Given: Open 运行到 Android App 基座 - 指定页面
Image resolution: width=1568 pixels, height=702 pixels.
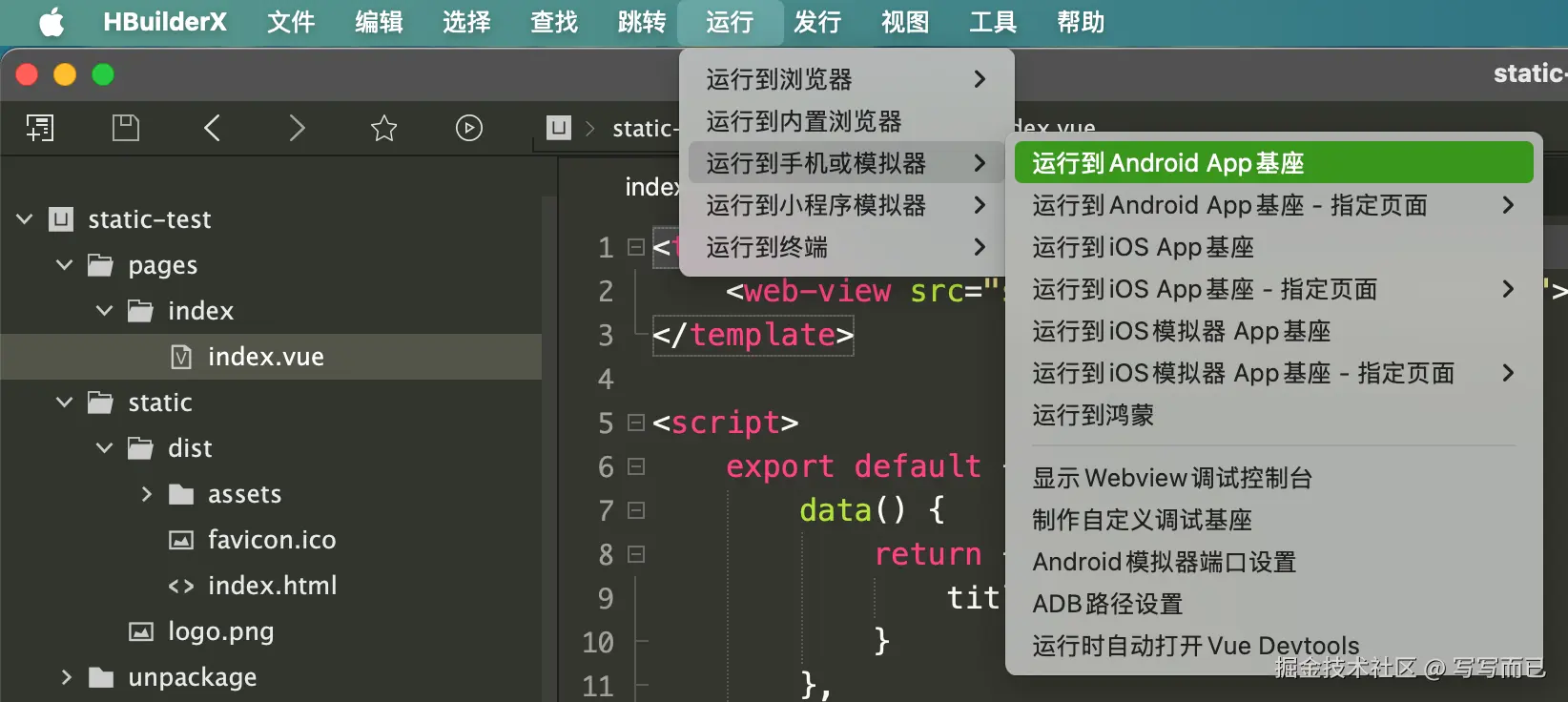Looking at the screenshot, I should pos(1273,205).
